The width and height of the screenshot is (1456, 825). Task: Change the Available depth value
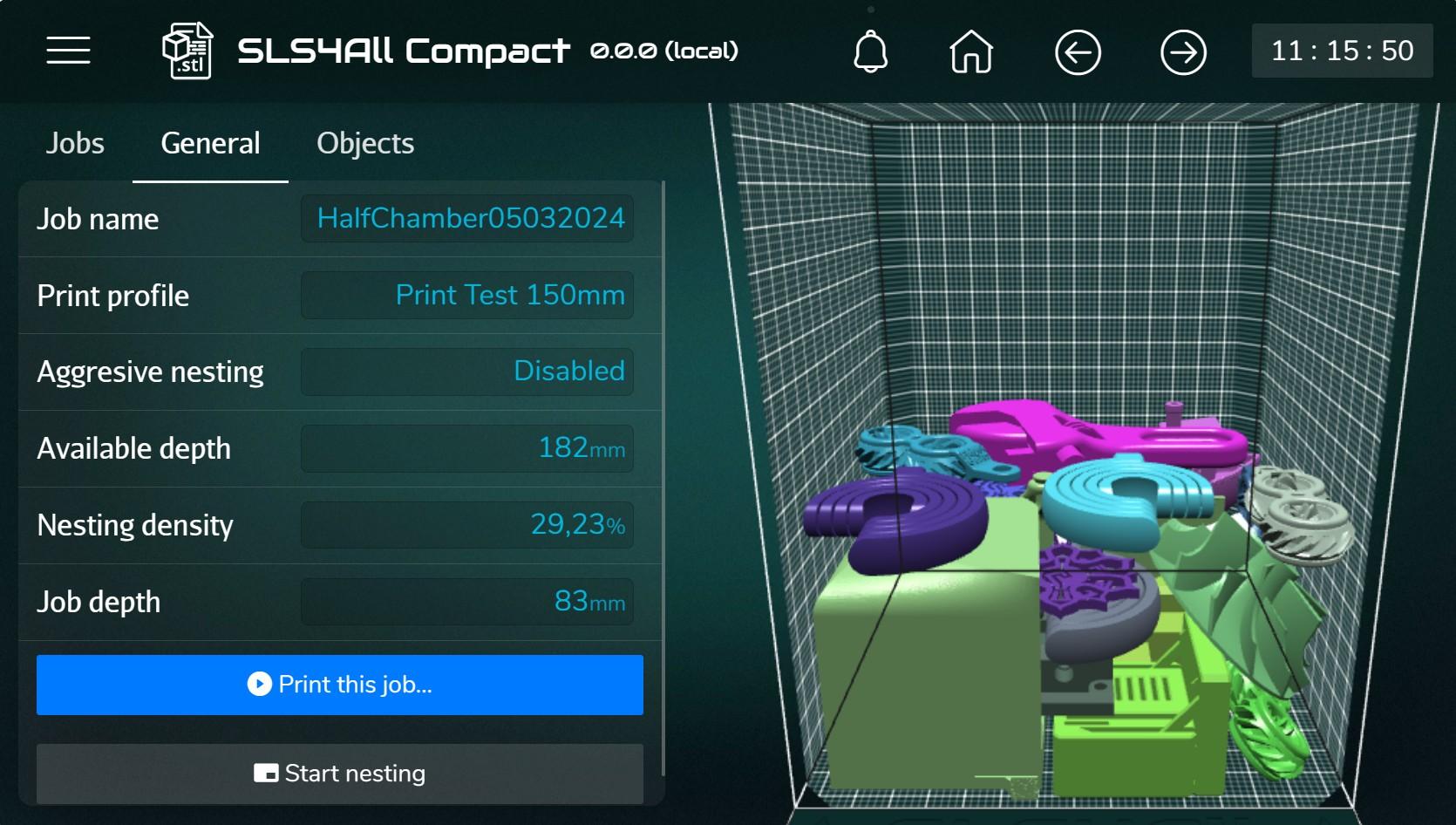tap(467, 448)
